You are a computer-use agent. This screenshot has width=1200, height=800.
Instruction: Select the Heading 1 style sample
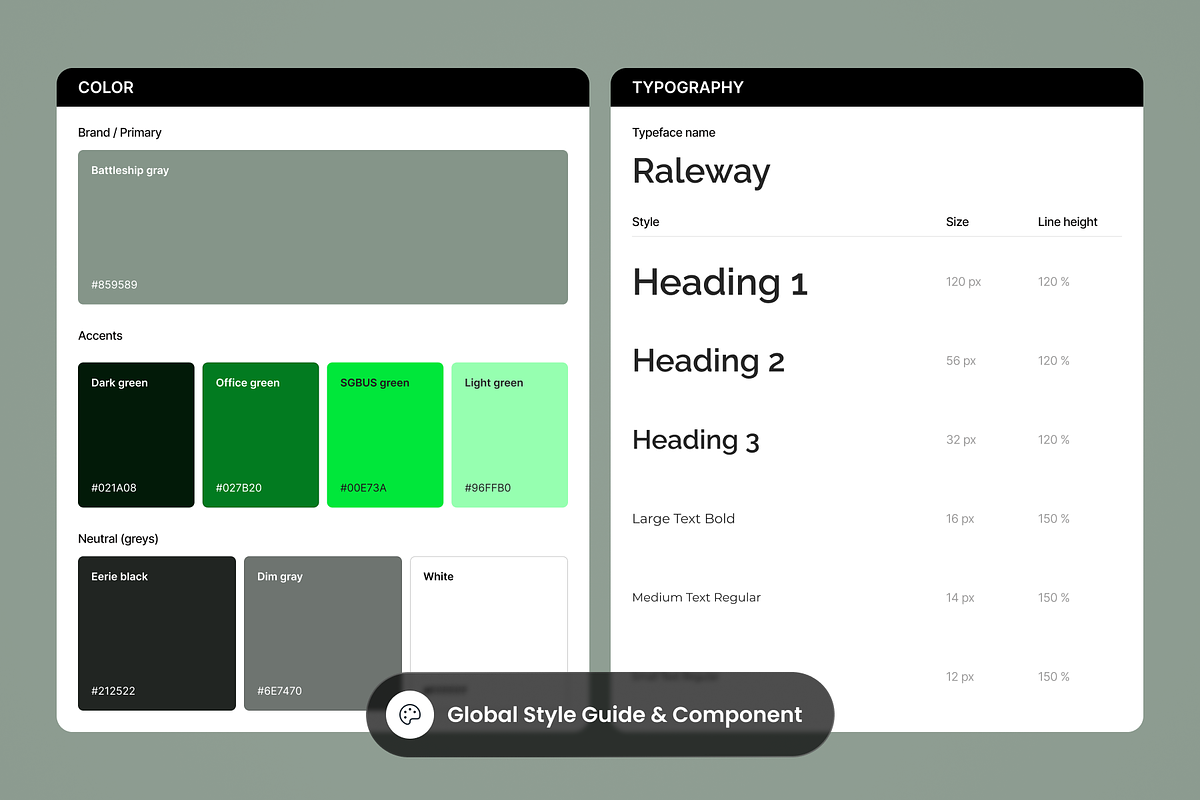click(720, 283)
